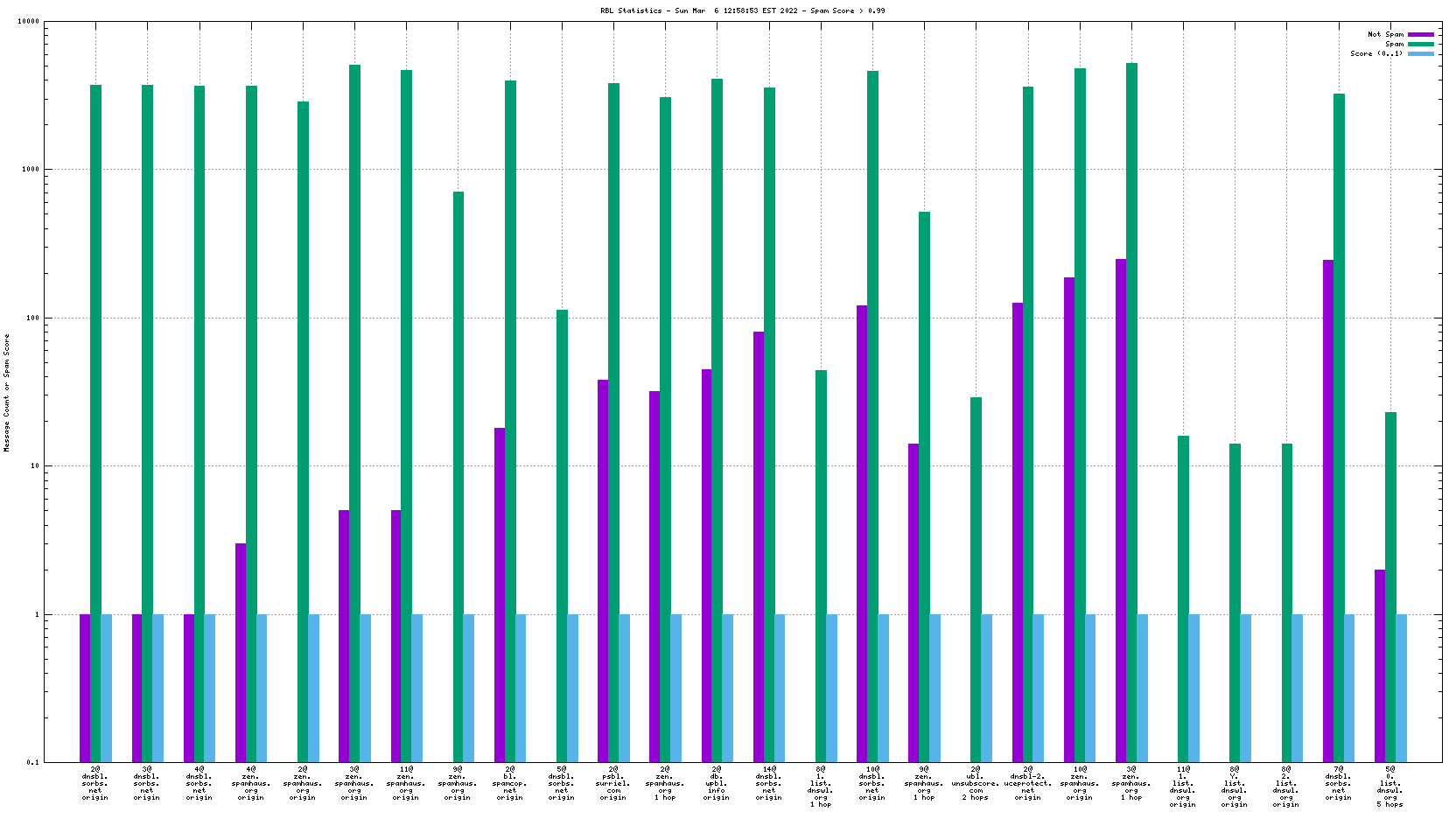Click the light blue Score legend swatch

[x=1421, y=54]
